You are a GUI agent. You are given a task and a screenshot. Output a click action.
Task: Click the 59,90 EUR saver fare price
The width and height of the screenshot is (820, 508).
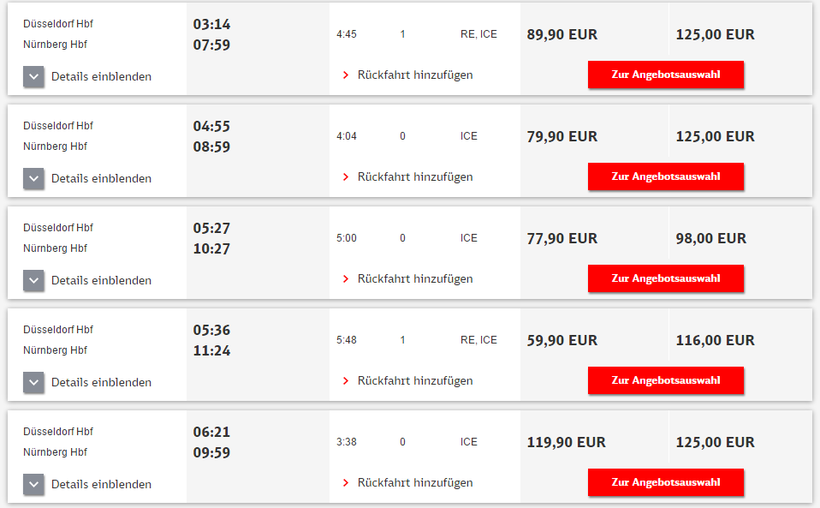[562, 340]
